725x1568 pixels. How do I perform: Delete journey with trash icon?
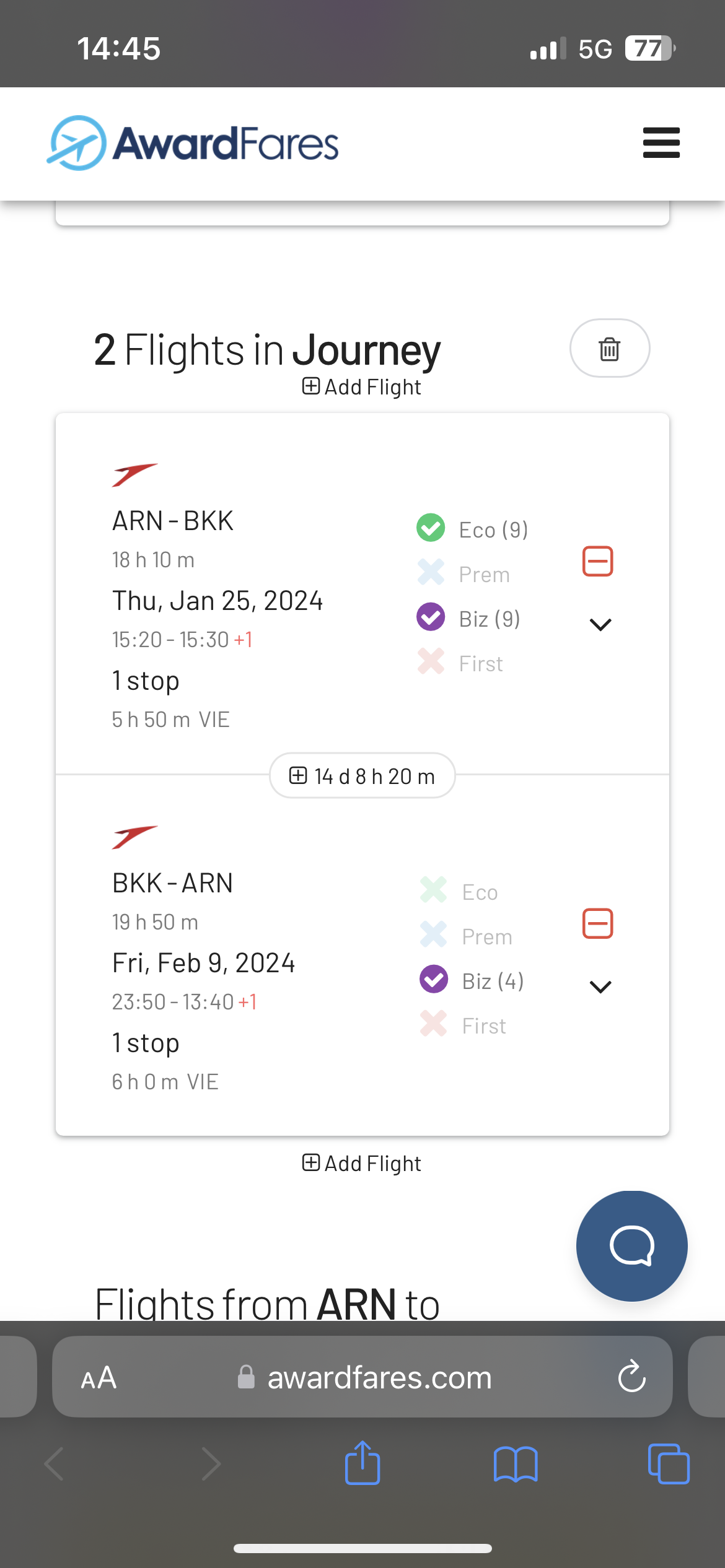[609, 349]
